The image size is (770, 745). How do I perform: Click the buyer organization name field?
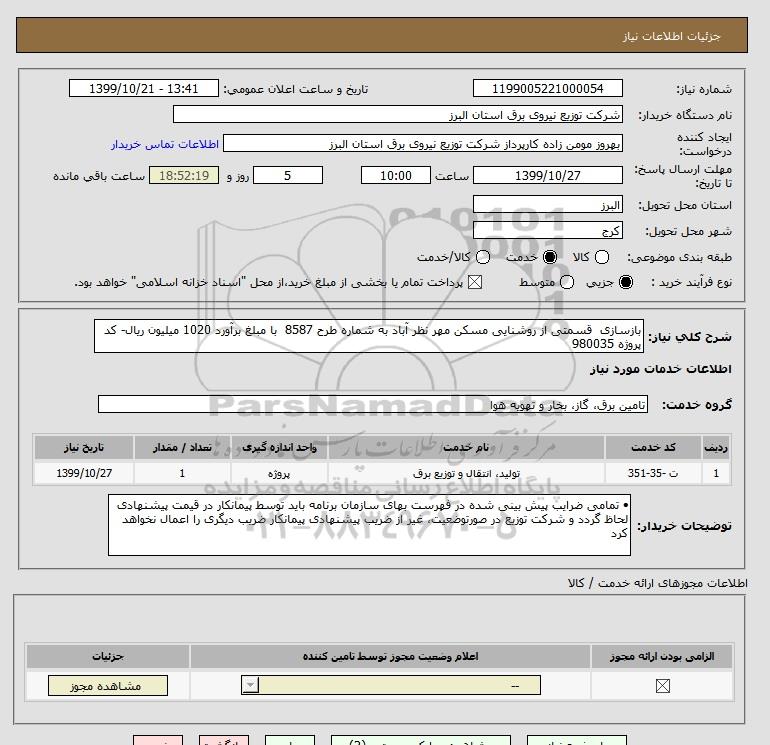click(x=398, y=114)
